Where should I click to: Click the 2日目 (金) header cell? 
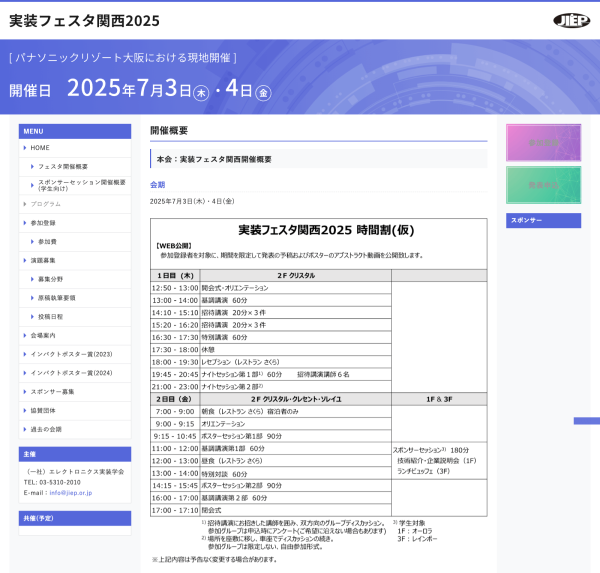tap(175, 399)
